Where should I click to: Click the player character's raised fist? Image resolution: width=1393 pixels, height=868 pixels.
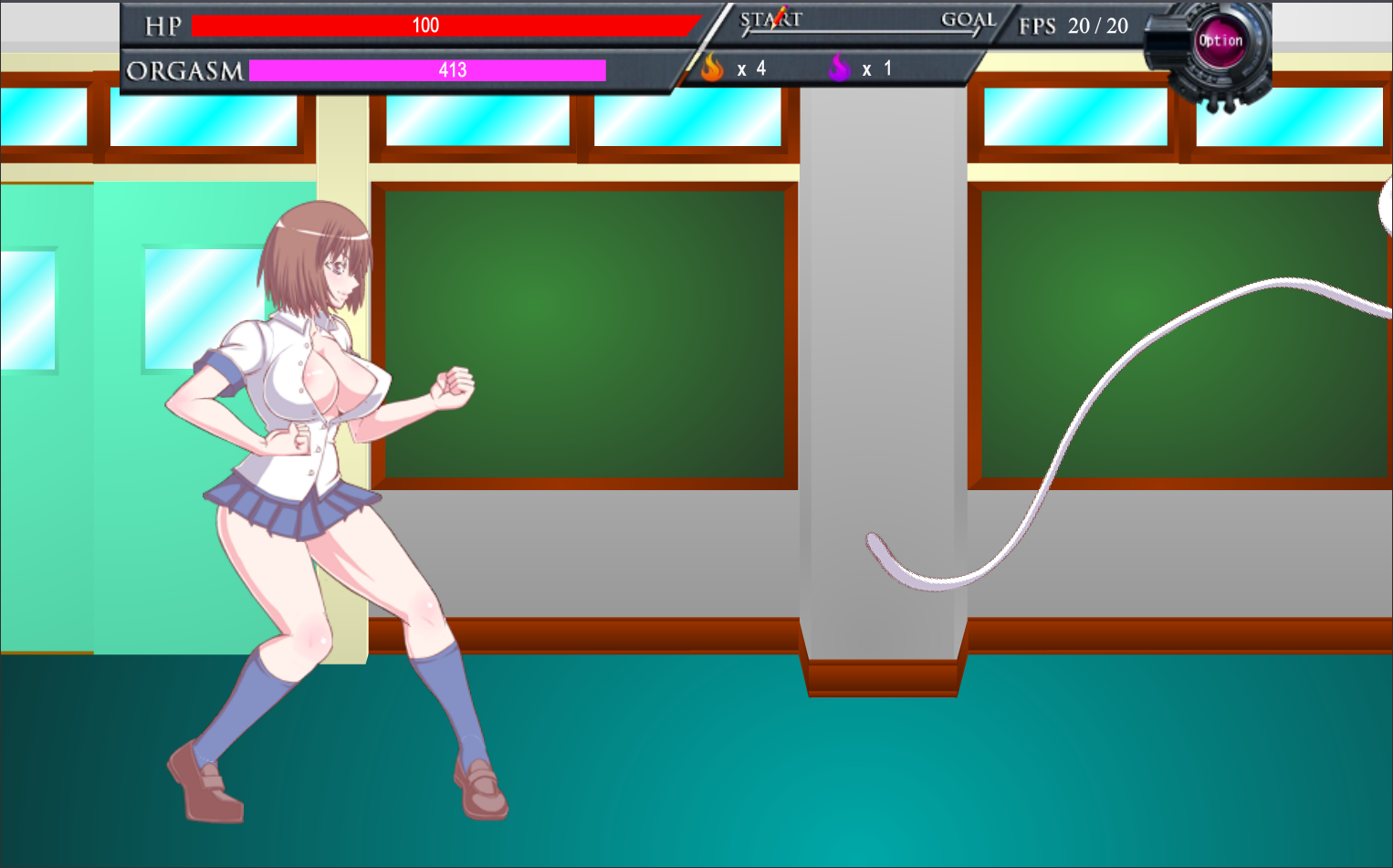coord(454,386)
